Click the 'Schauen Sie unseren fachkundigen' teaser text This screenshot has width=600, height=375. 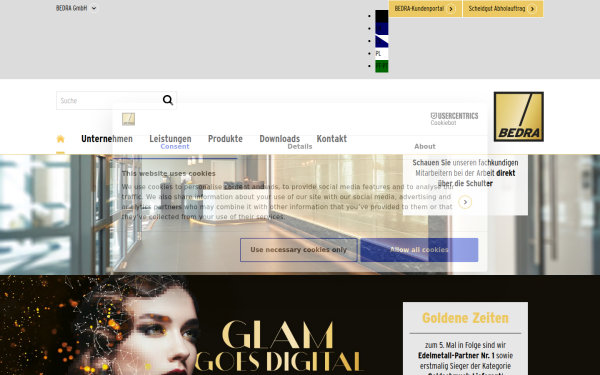(465, 173)
